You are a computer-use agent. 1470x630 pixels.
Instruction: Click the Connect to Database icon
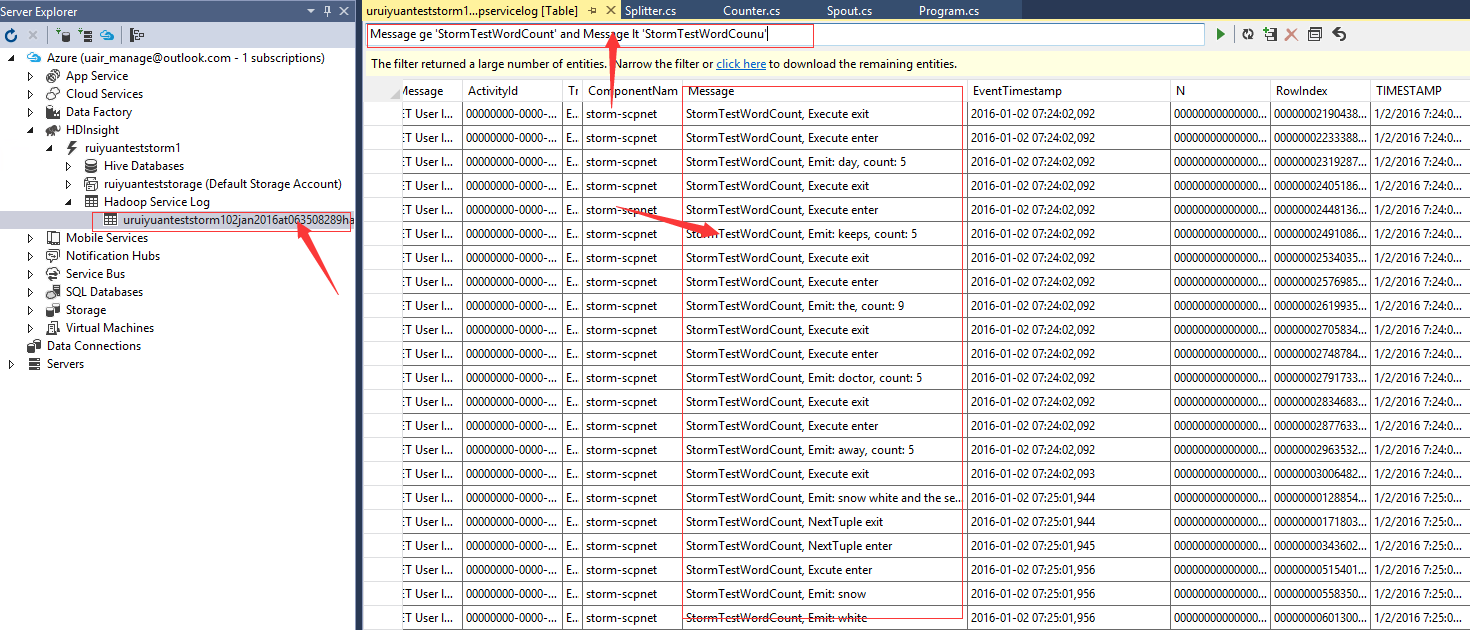point(63,35)
